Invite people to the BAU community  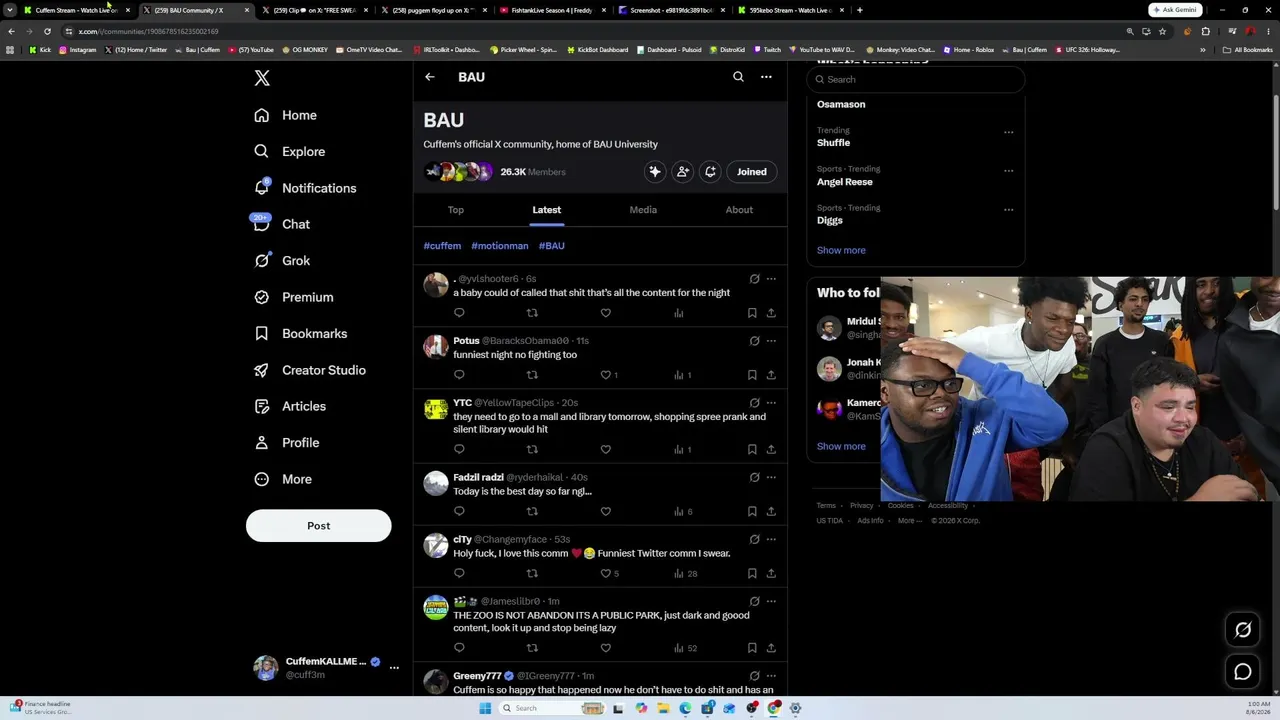point(683,172)
